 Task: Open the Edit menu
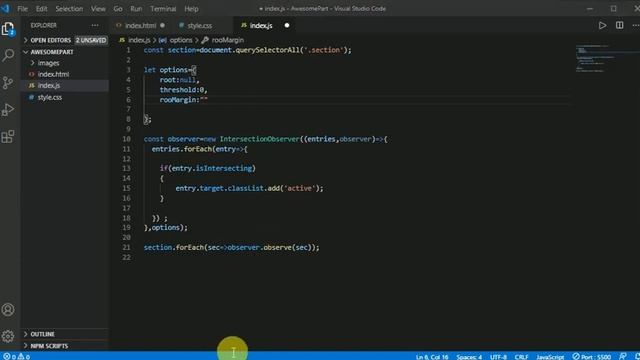point(41,9)
